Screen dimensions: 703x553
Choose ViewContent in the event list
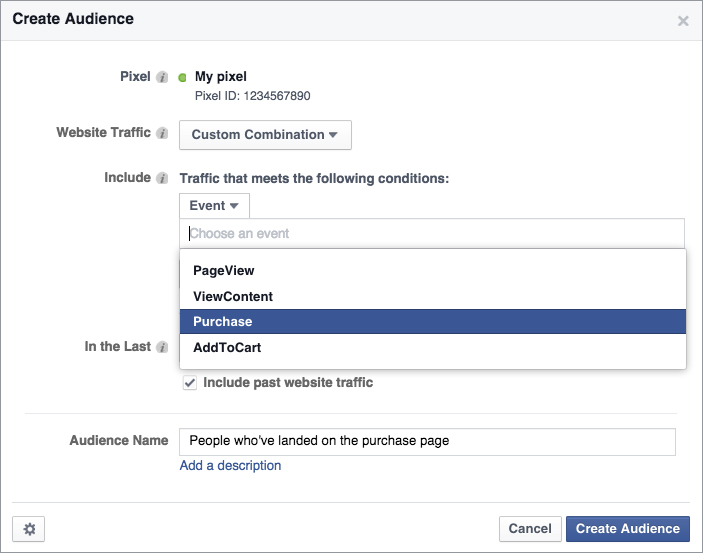point(433,296)
